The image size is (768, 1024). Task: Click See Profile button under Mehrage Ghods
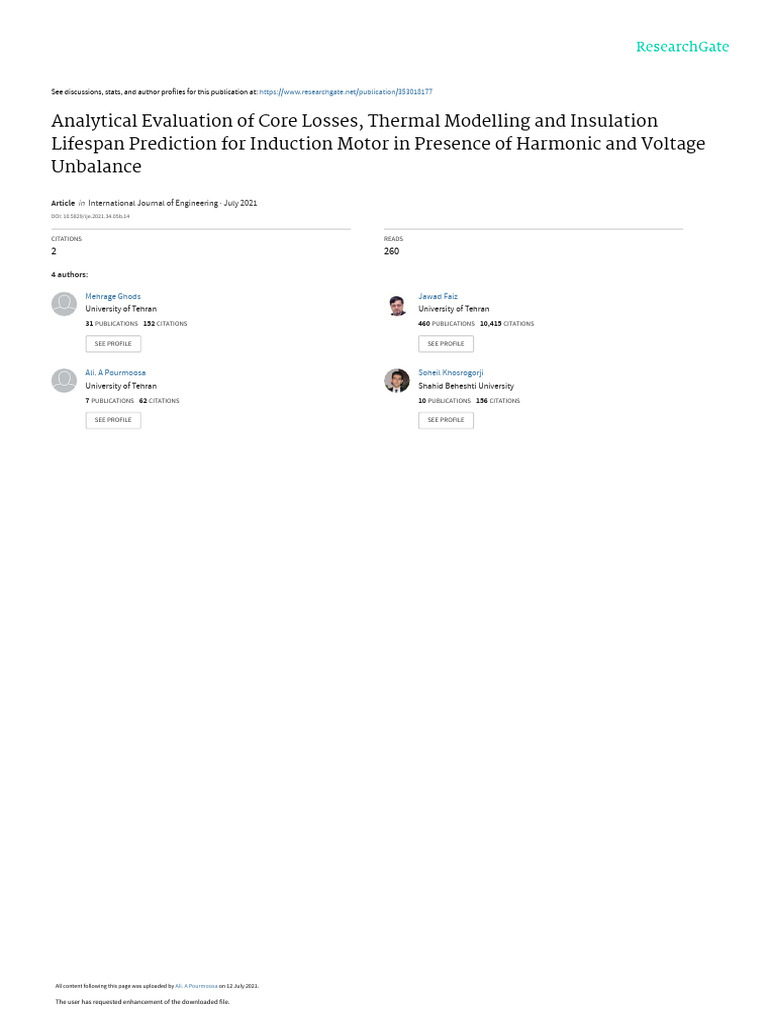113,344
